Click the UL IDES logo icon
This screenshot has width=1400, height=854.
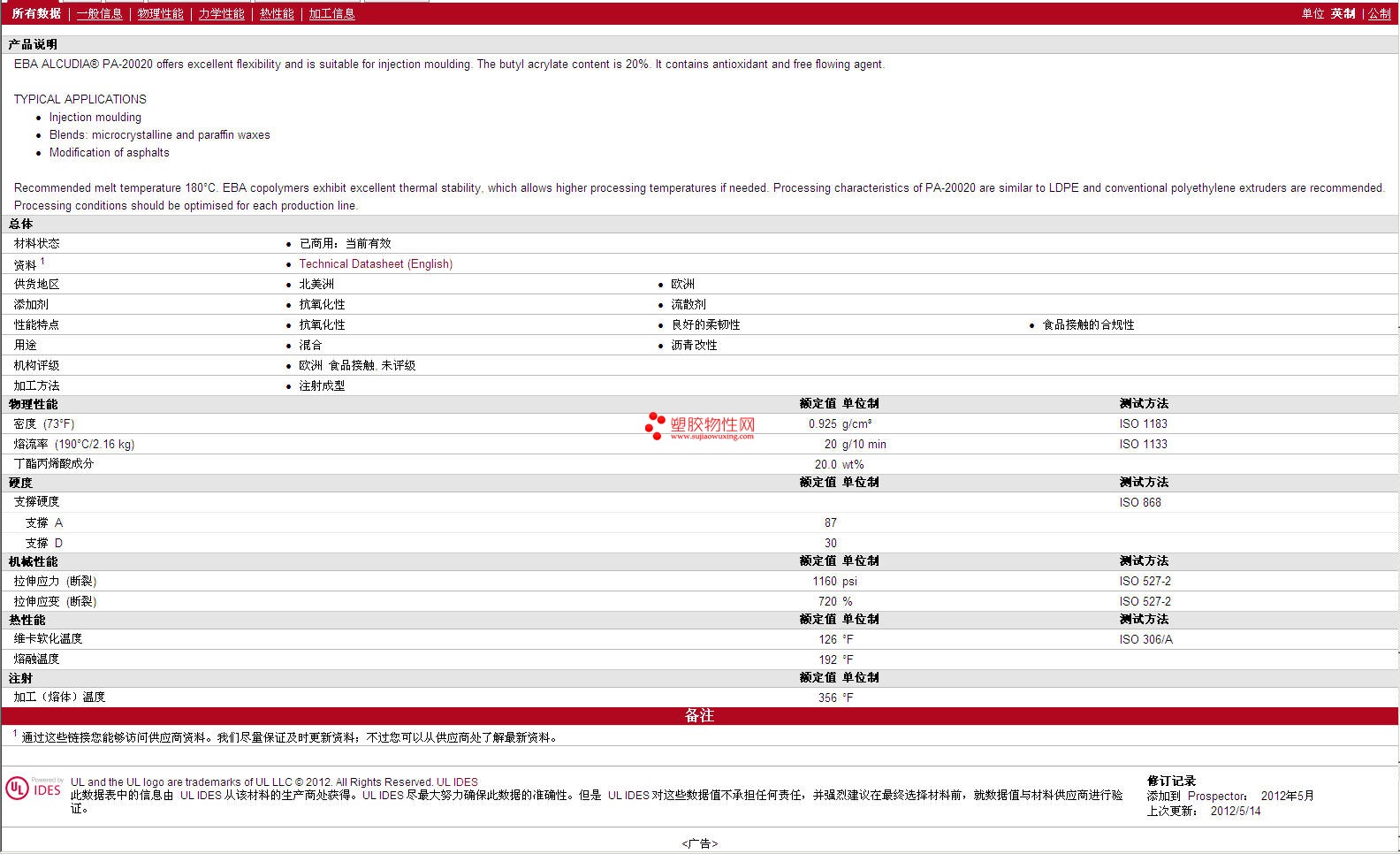(x=34, y=789)
